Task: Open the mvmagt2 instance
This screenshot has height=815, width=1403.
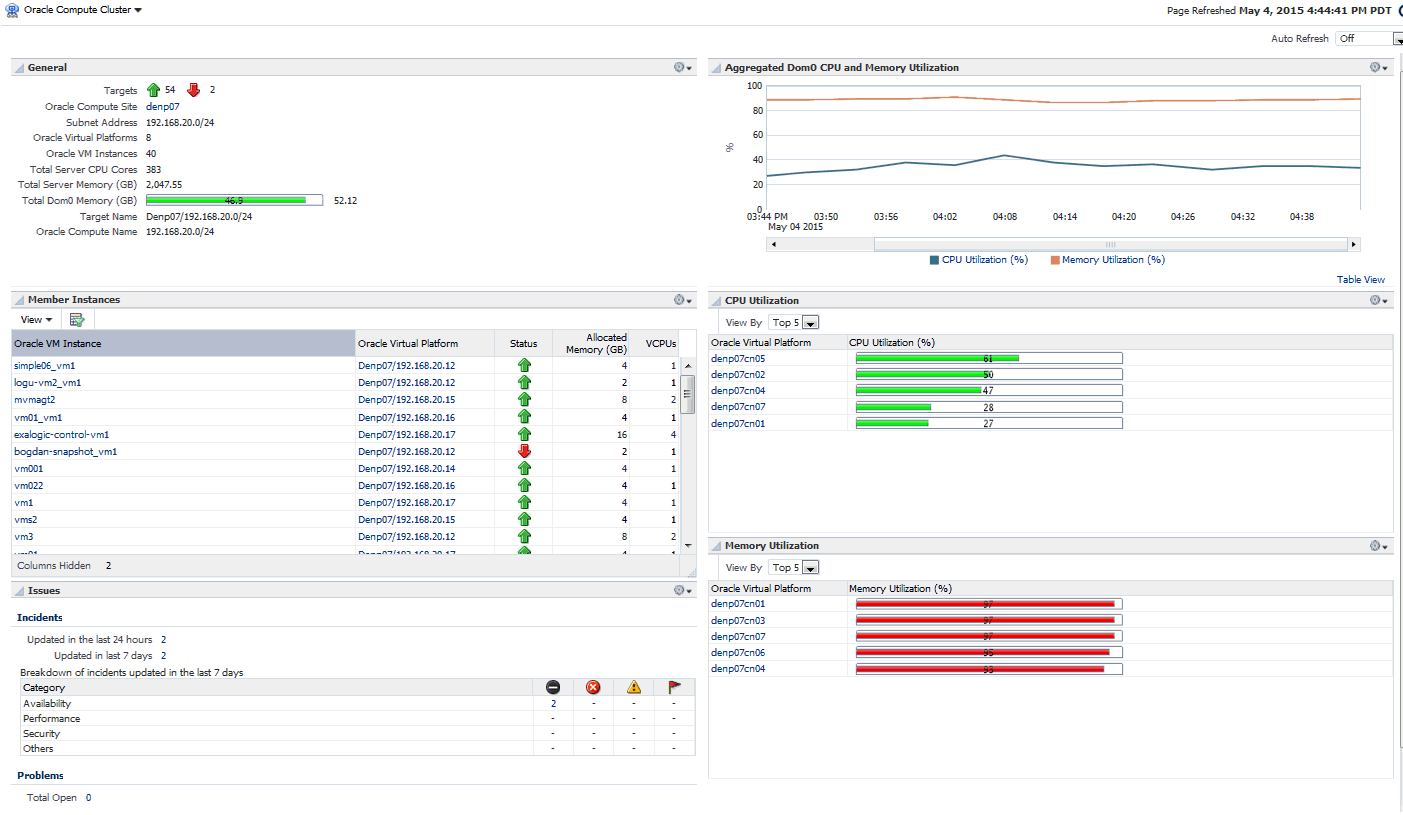Action: (34, 400)
